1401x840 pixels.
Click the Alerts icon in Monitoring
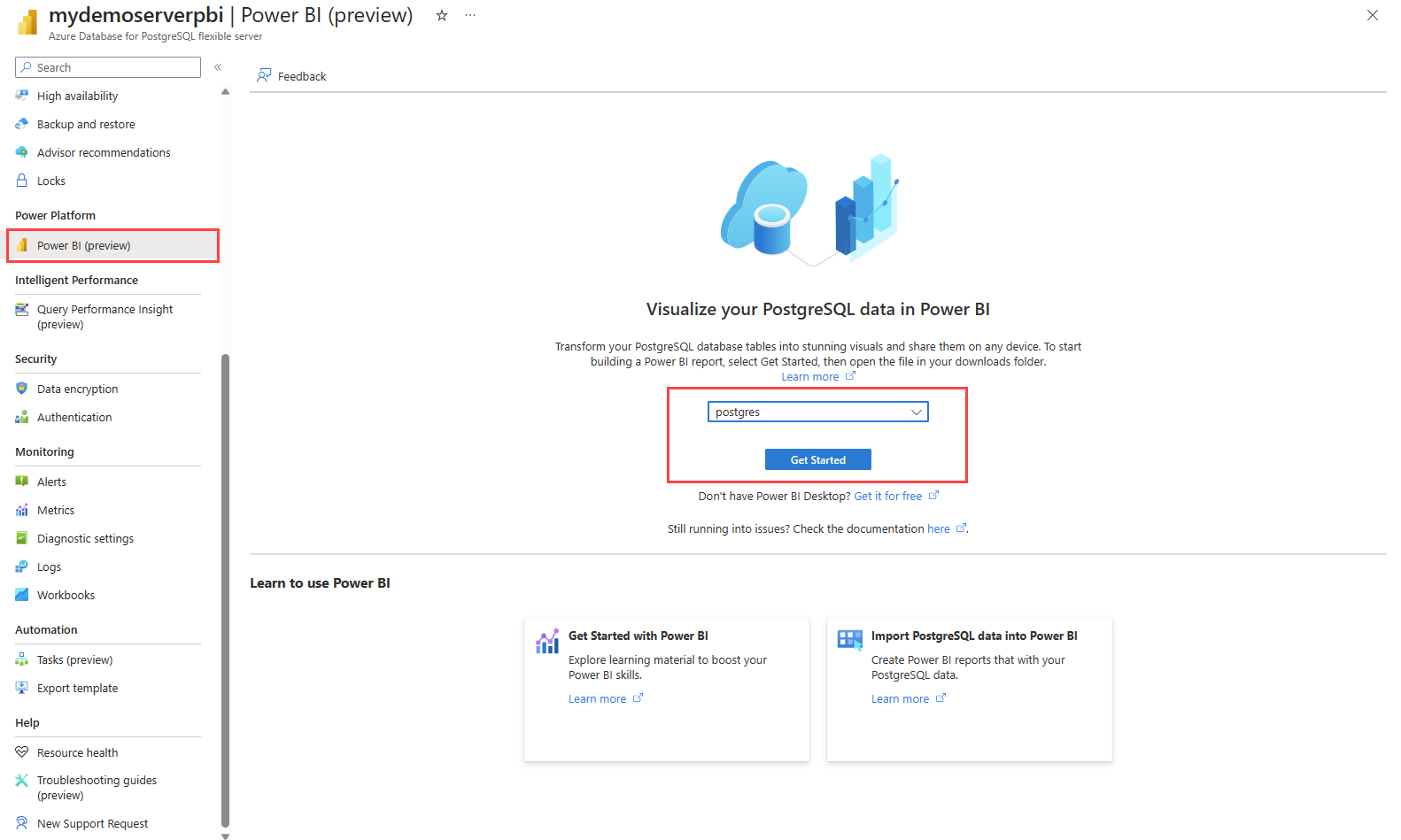[x=22, y=482]
